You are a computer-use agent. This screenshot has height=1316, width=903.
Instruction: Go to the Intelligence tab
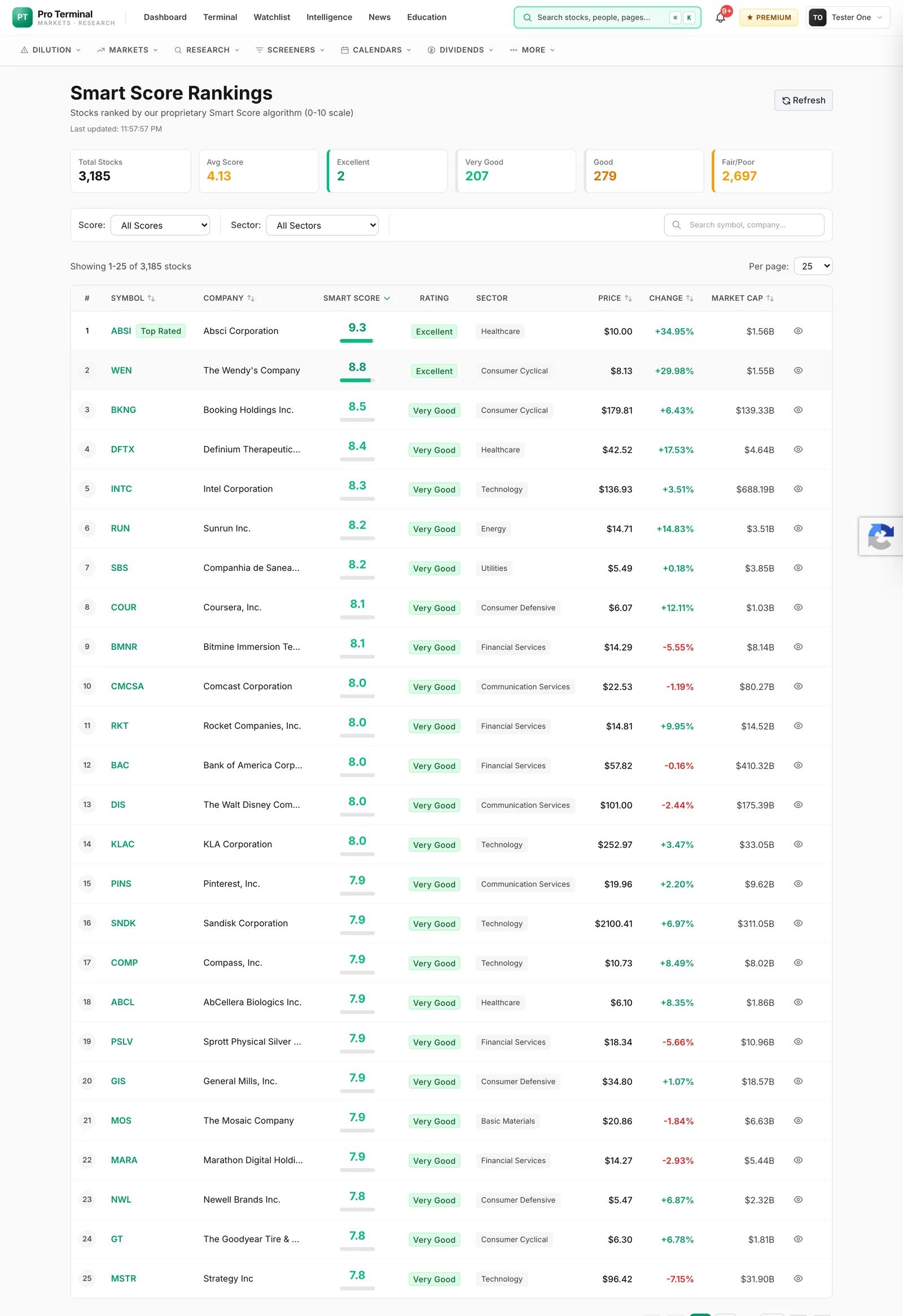[x=329, y=17]
